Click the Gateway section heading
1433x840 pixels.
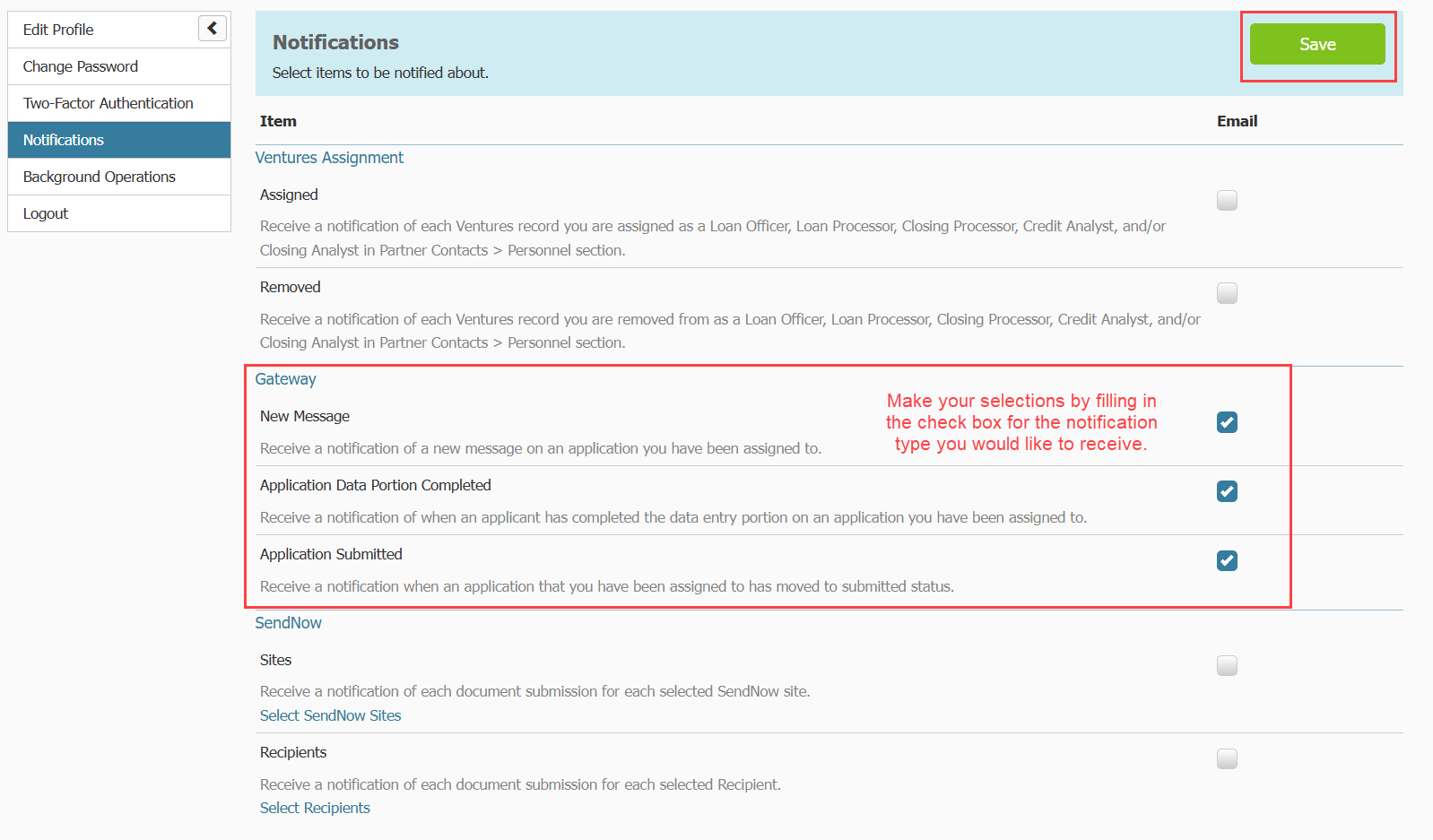coord(285,379)
